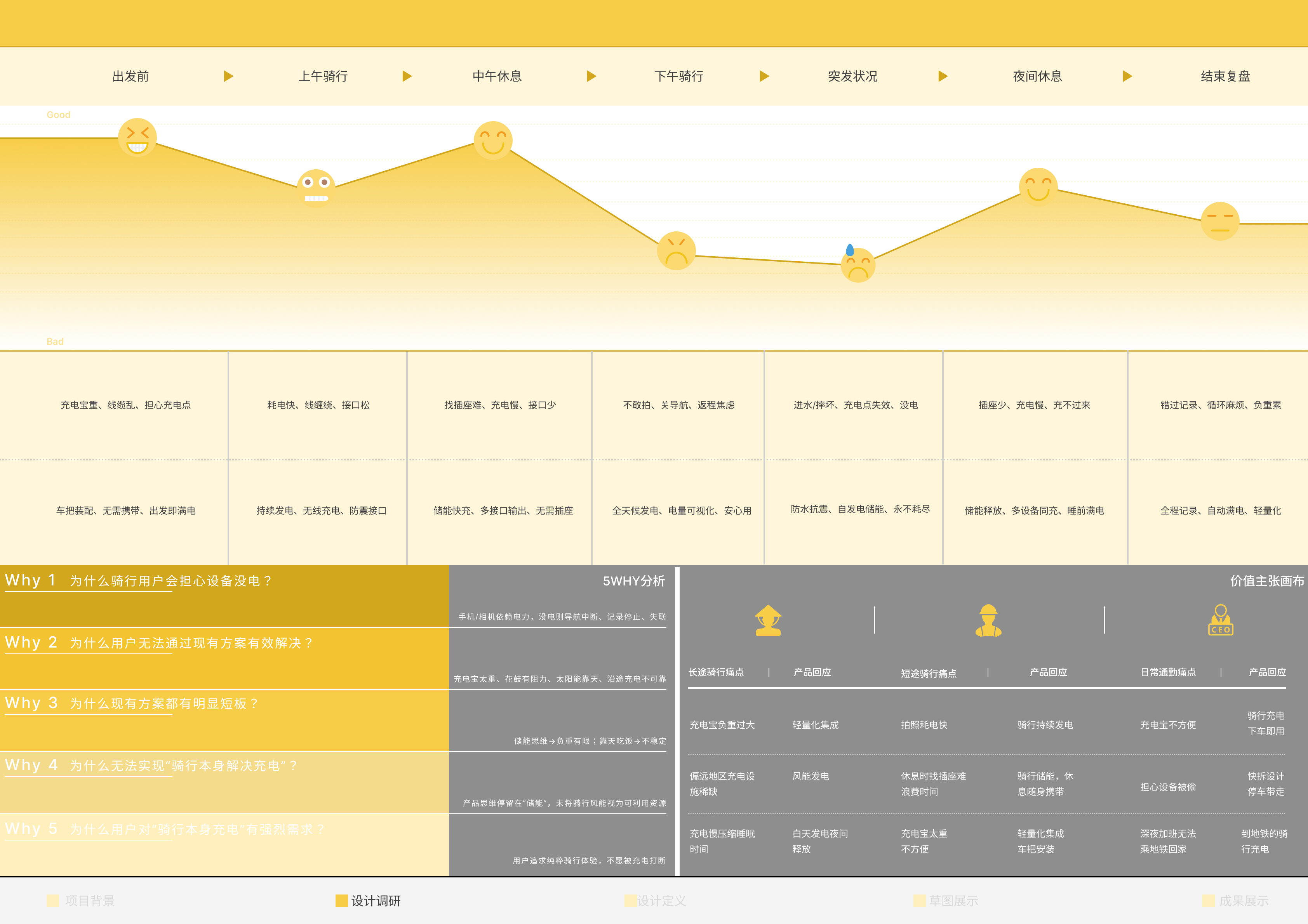Click the angry frowning emoji at 下午骑行
Image resolution: width=1308 pixels, height=924 pixels.
[676, 251]
